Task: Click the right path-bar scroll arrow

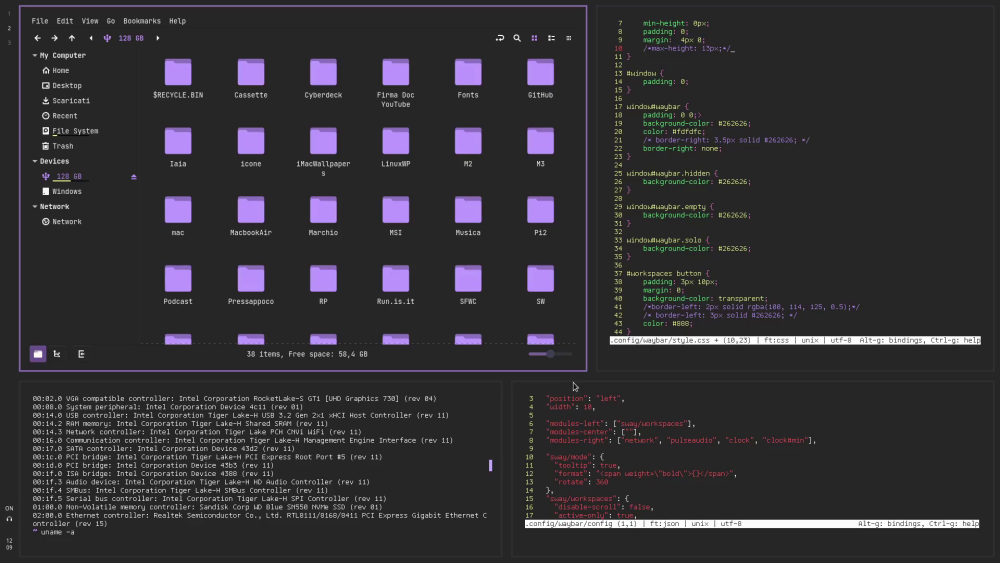Action: [158, 38]
